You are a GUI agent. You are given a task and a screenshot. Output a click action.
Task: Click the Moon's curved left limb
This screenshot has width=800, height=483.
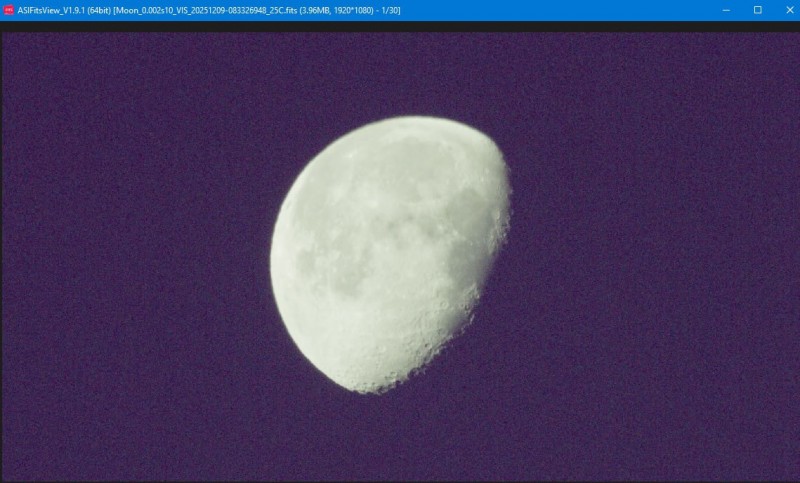(274, 250)
